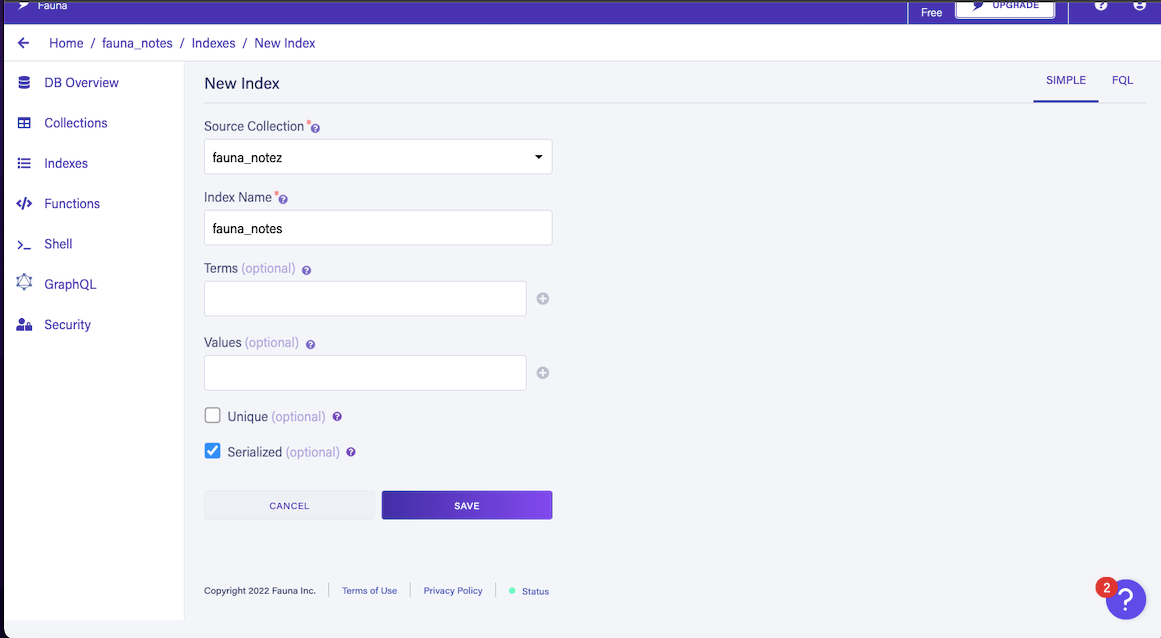Open Shell in sidebar

click(58, 244)
